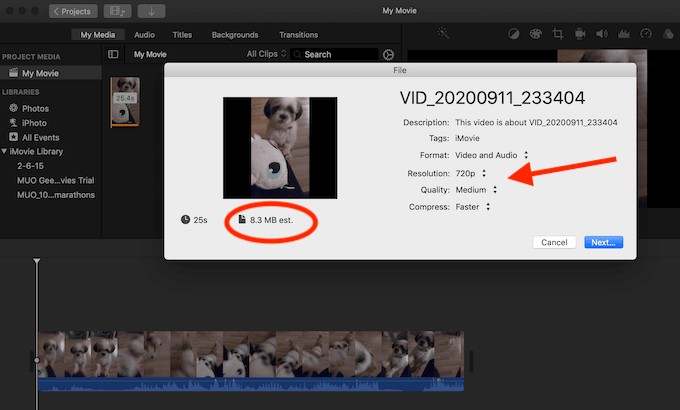This screenshot has width=680, height=410.
Task: Click the My Movie window title
Action: click(399, 11)
